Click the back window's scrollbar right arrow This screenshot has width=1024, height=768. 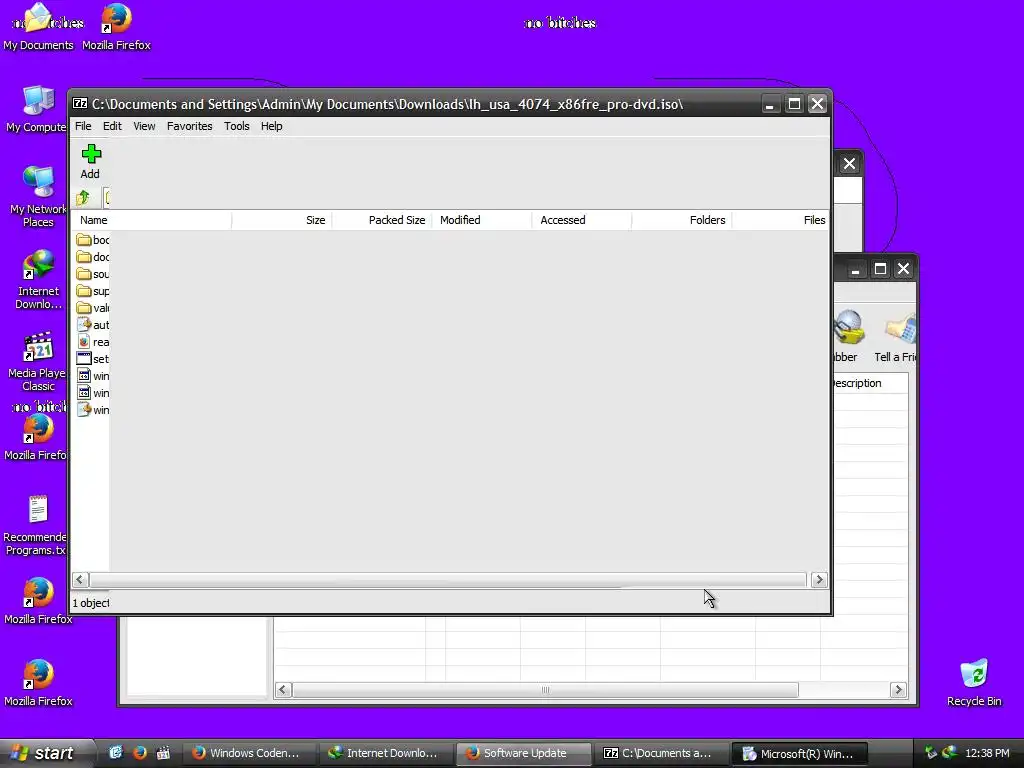coord(899,690)
